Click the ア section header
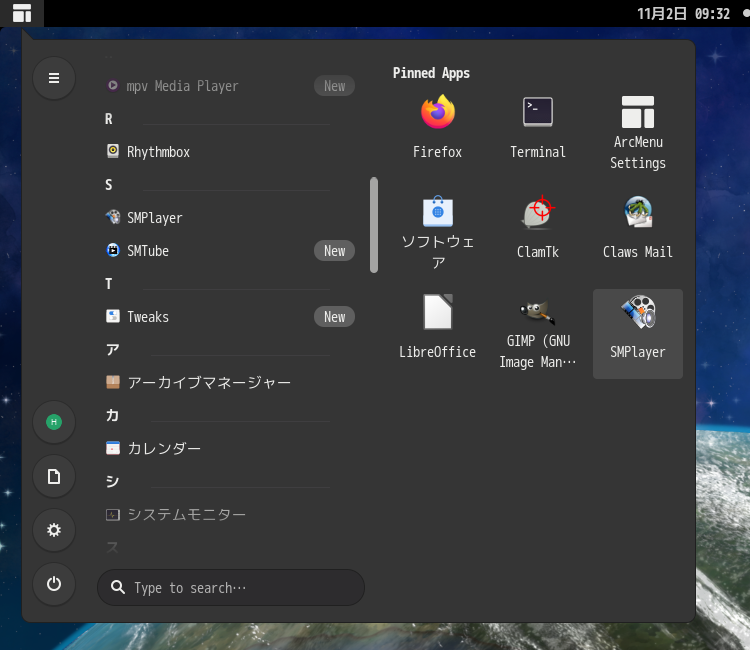Viewport: 750px width, 650px height. pyautogui.click(x=112, y=350)
